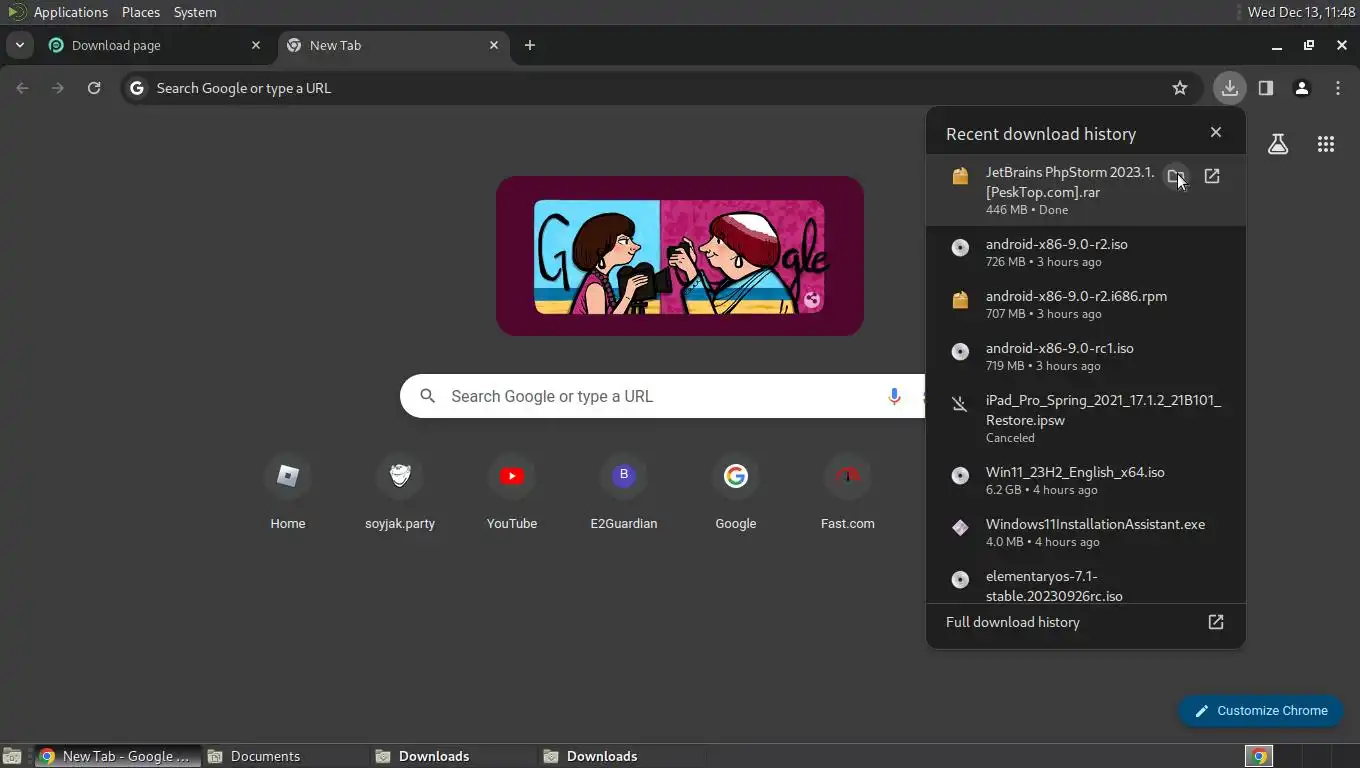Screen dimensions: 1360x768
Task: Select JetBrains PhpStorm rar download entry
Action: pyautogui.click(x=1086, y=190)
